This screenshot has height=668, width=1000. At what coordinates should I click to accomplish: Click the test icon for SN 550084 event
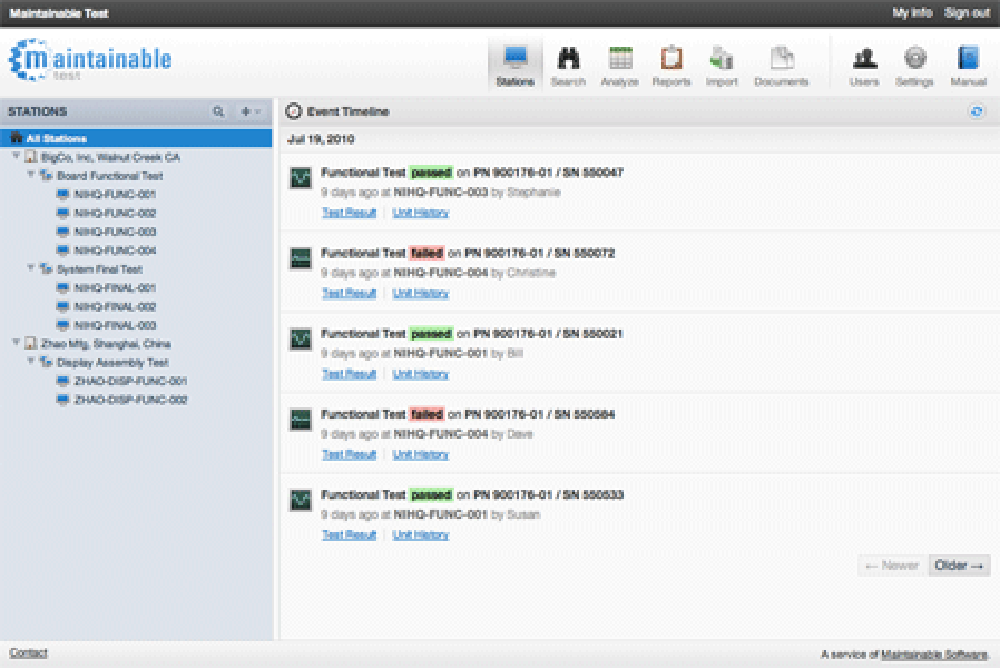click(x=300, y=419)
